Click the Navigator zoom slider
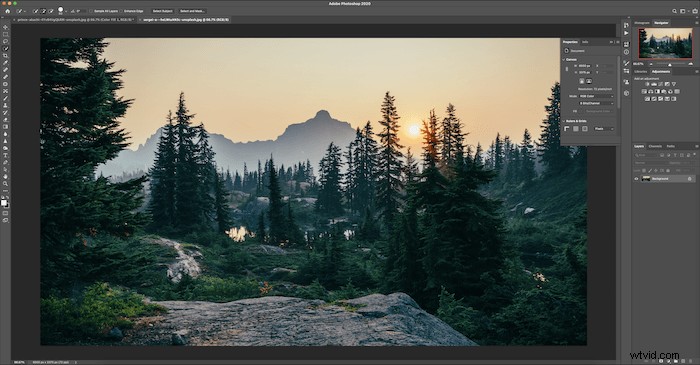This screenshot has width=700, height=365. coord(670,64)
